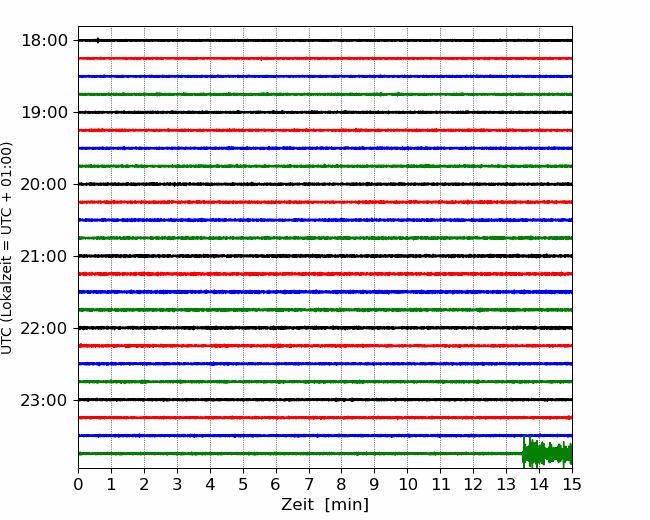
Task: Click the x-axis tick label 6
Action: [276, 484]
